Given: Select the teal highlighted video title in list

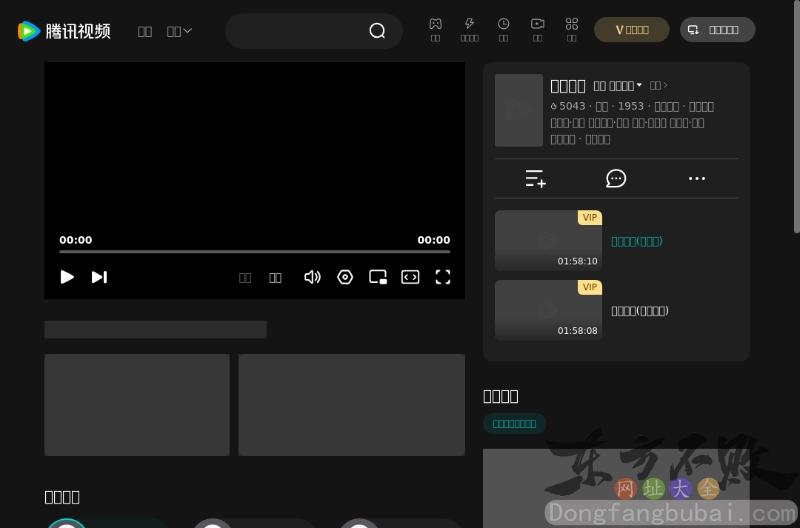Looking at the screenshot, I should (x=637, y=241).
